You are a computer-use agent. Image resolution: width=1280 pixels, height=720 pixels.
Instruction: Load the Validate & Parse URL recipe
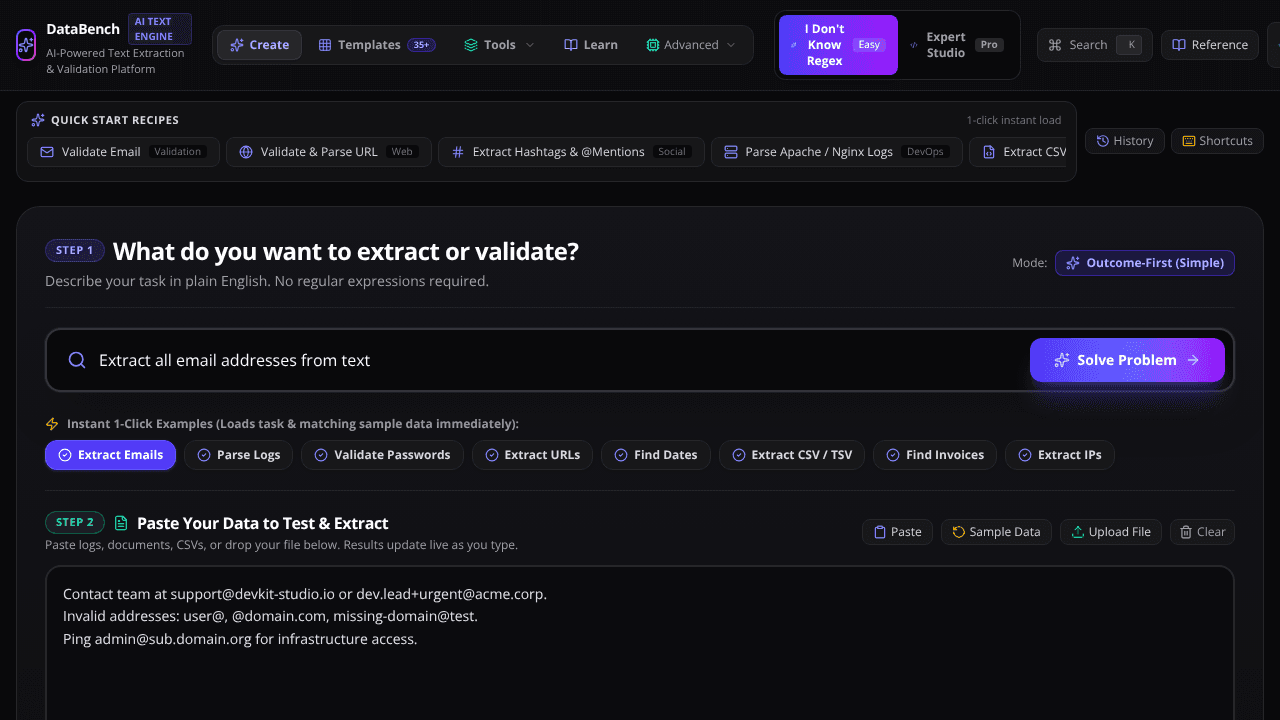329,152
